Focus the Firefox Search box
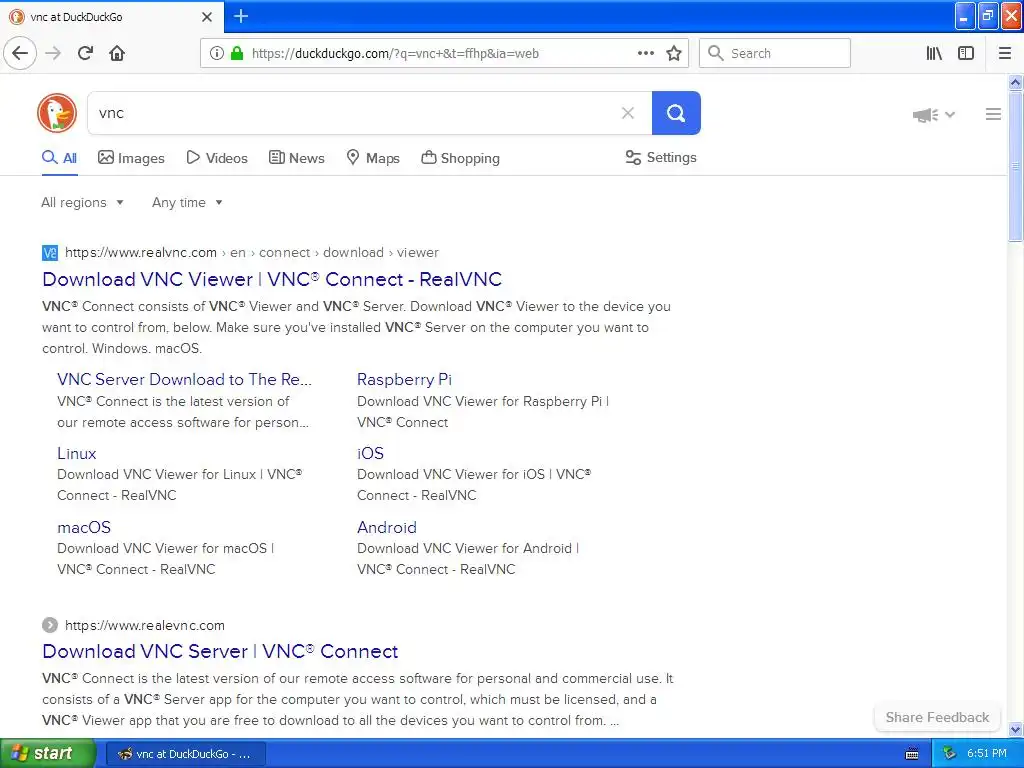Image resolution: width=1024 pixels, height=768 pixels. (x=775, y=53)
